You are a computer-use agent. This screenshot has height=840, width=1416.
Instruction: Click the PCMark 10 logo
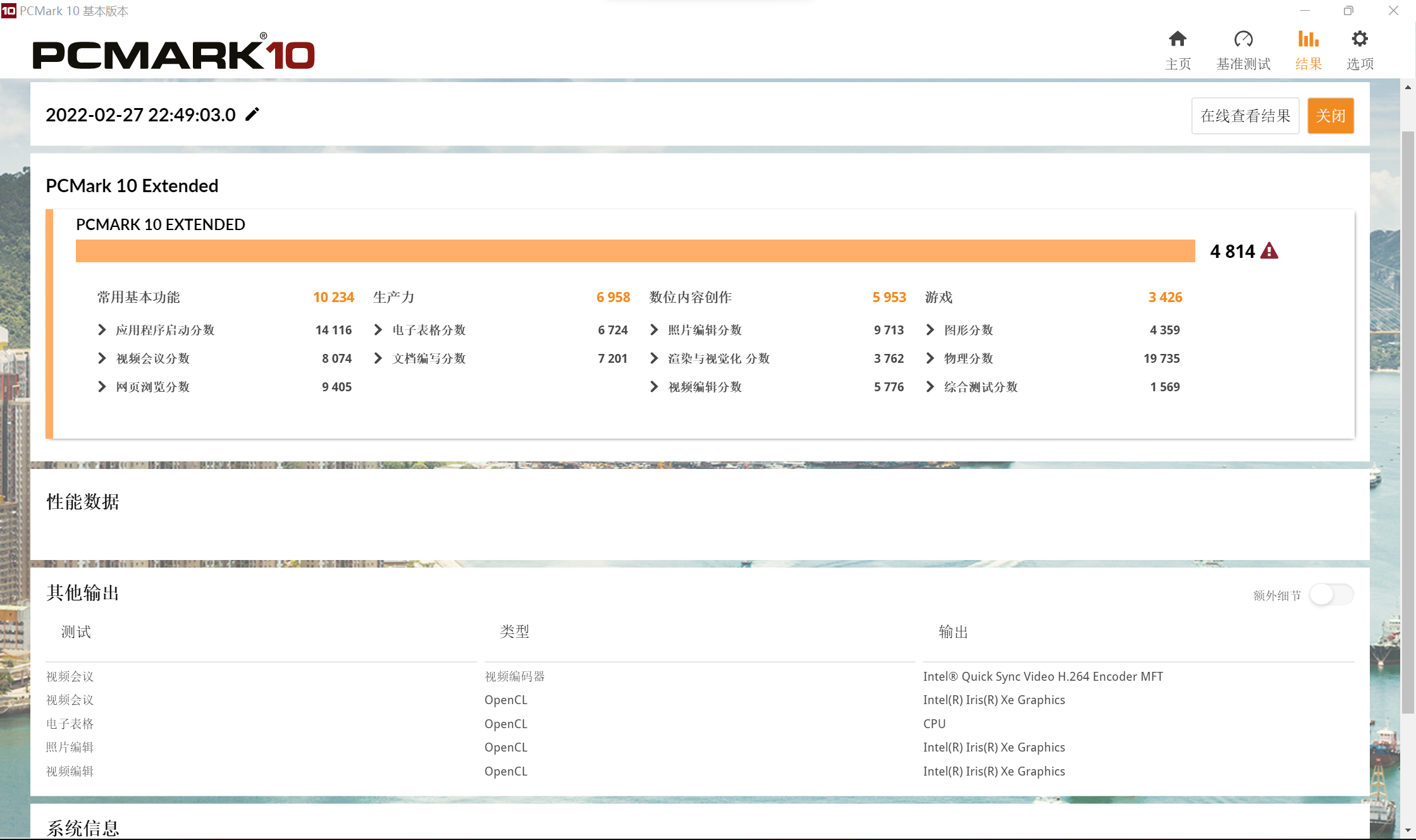(x=173, y=52)
